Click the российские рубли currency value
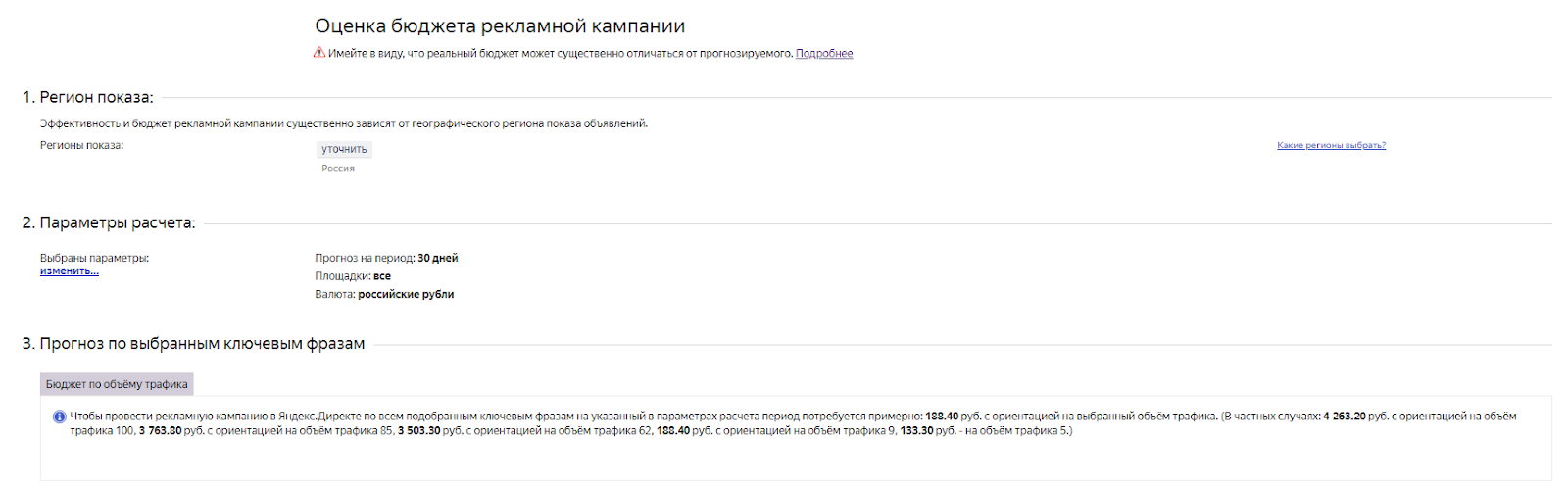The image size is (1568, 490). (x=406, y=295)
